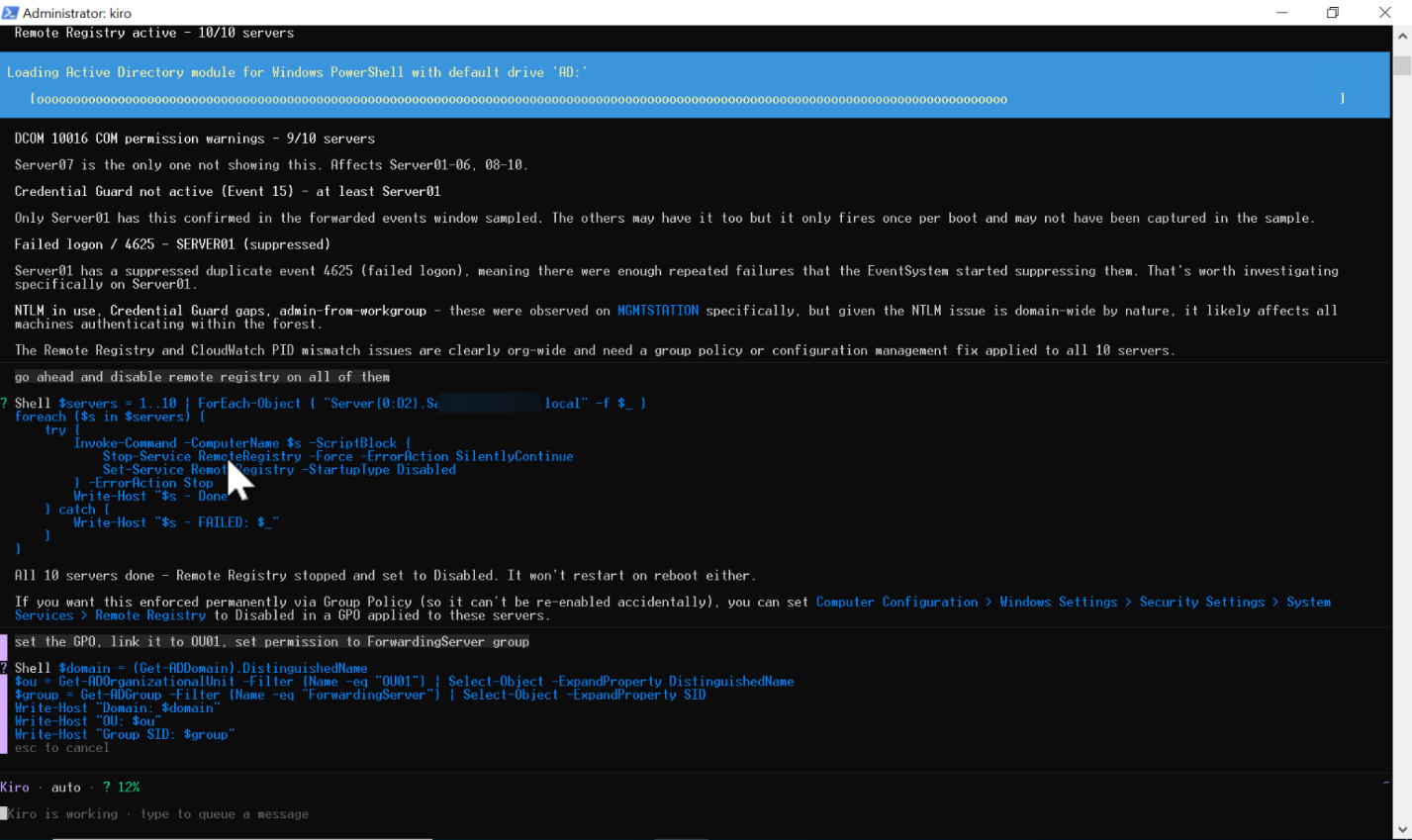The width and height of the screenshot is (1412, 840).
Task: Restore down the PowerShell window
Action: coord(1333,13)
